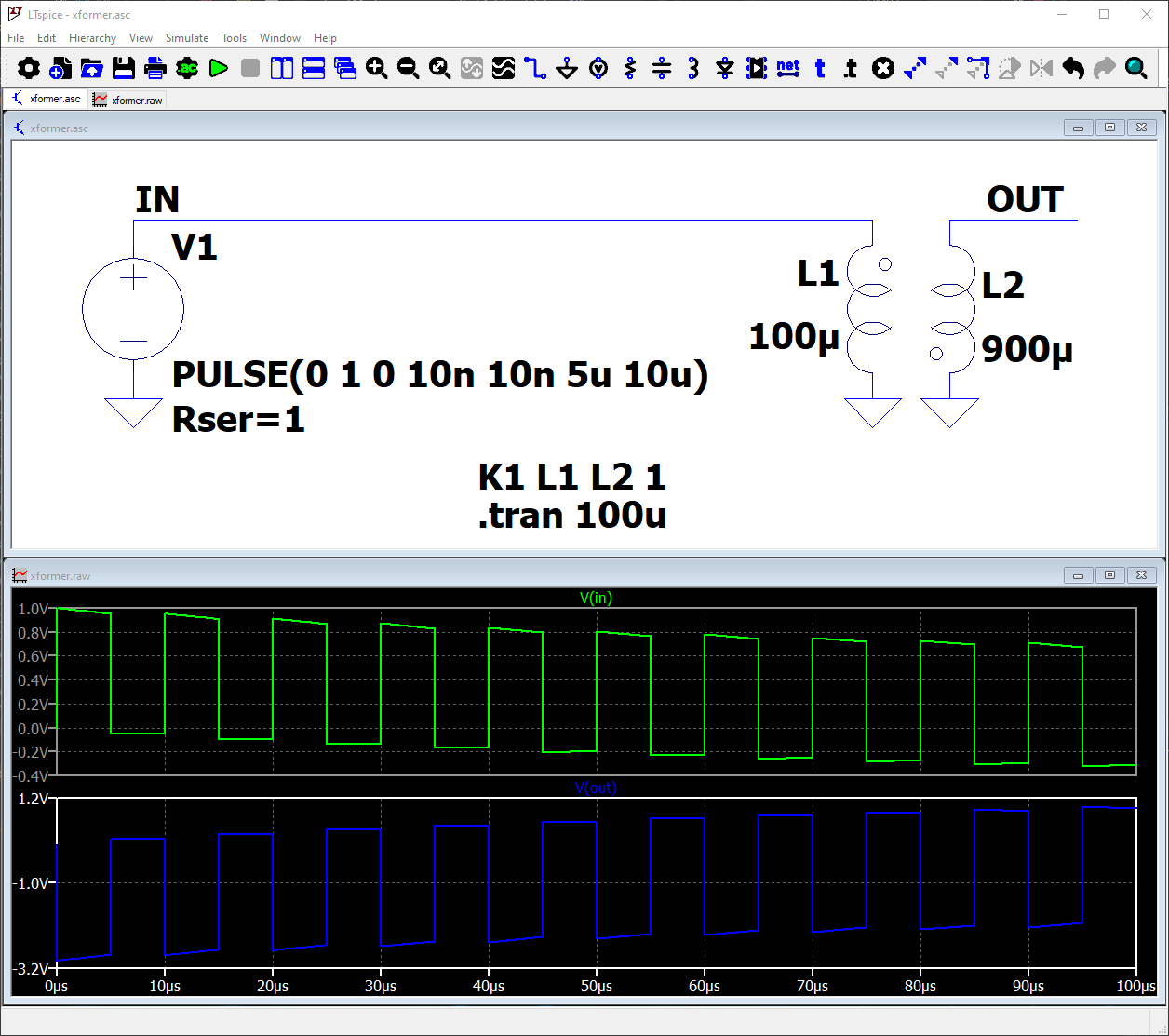Pick the Resistor component tool

point(630,68)
